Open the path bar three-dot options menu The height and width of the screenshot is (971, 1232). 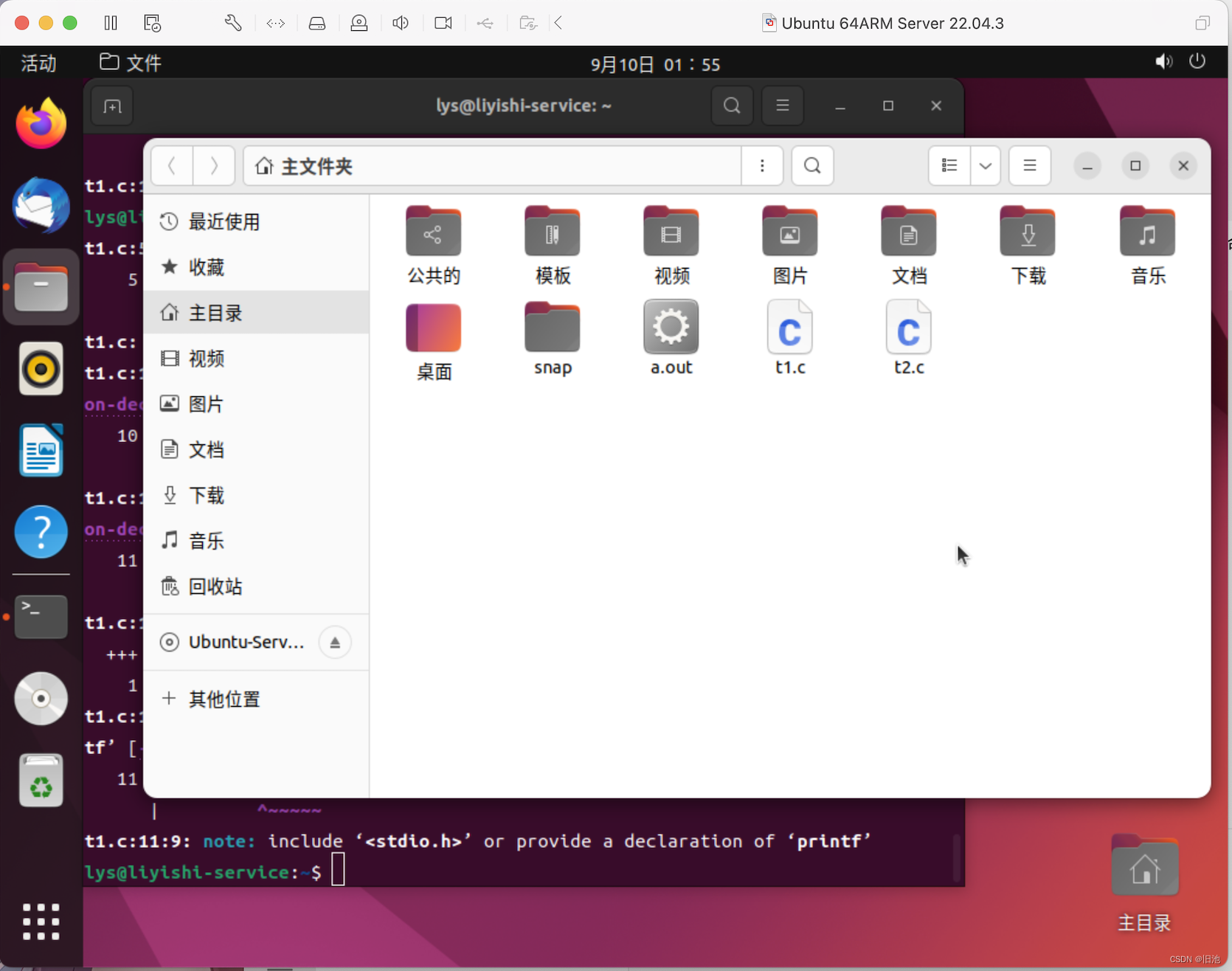762,165
